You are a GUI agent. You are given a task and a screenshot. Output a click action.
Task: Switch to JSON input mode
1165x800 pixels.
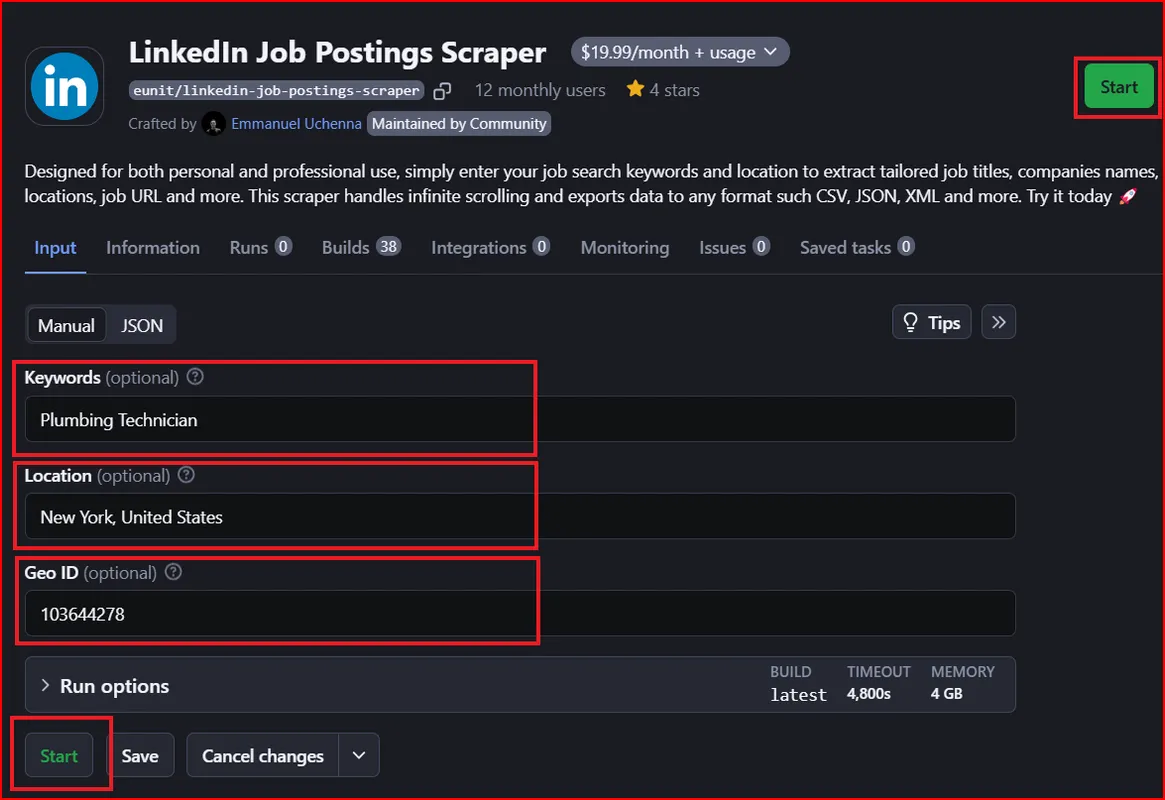pos(141,325)
